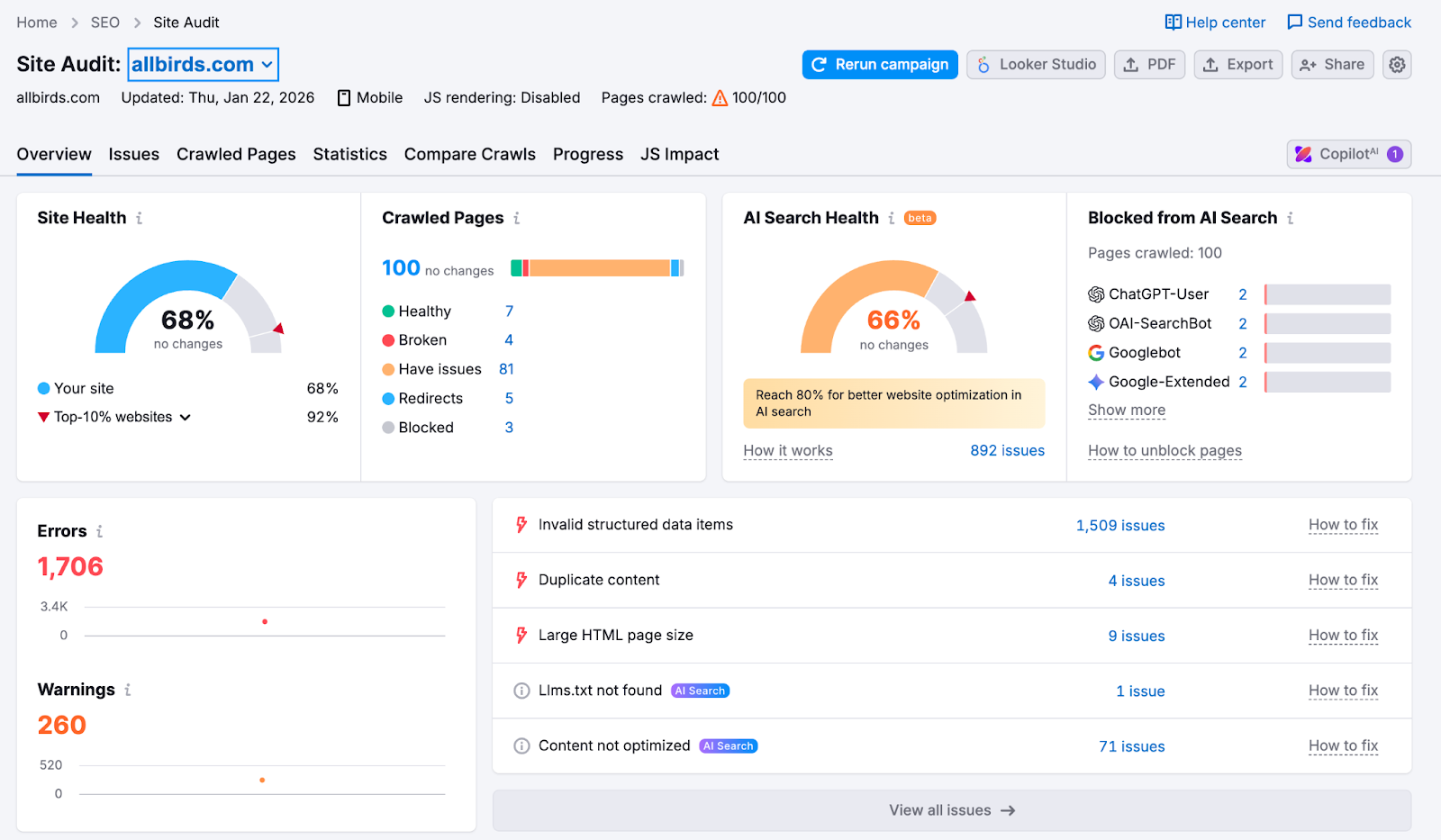
Task: Click the Warnings info icon
Action: pos(128,690)
